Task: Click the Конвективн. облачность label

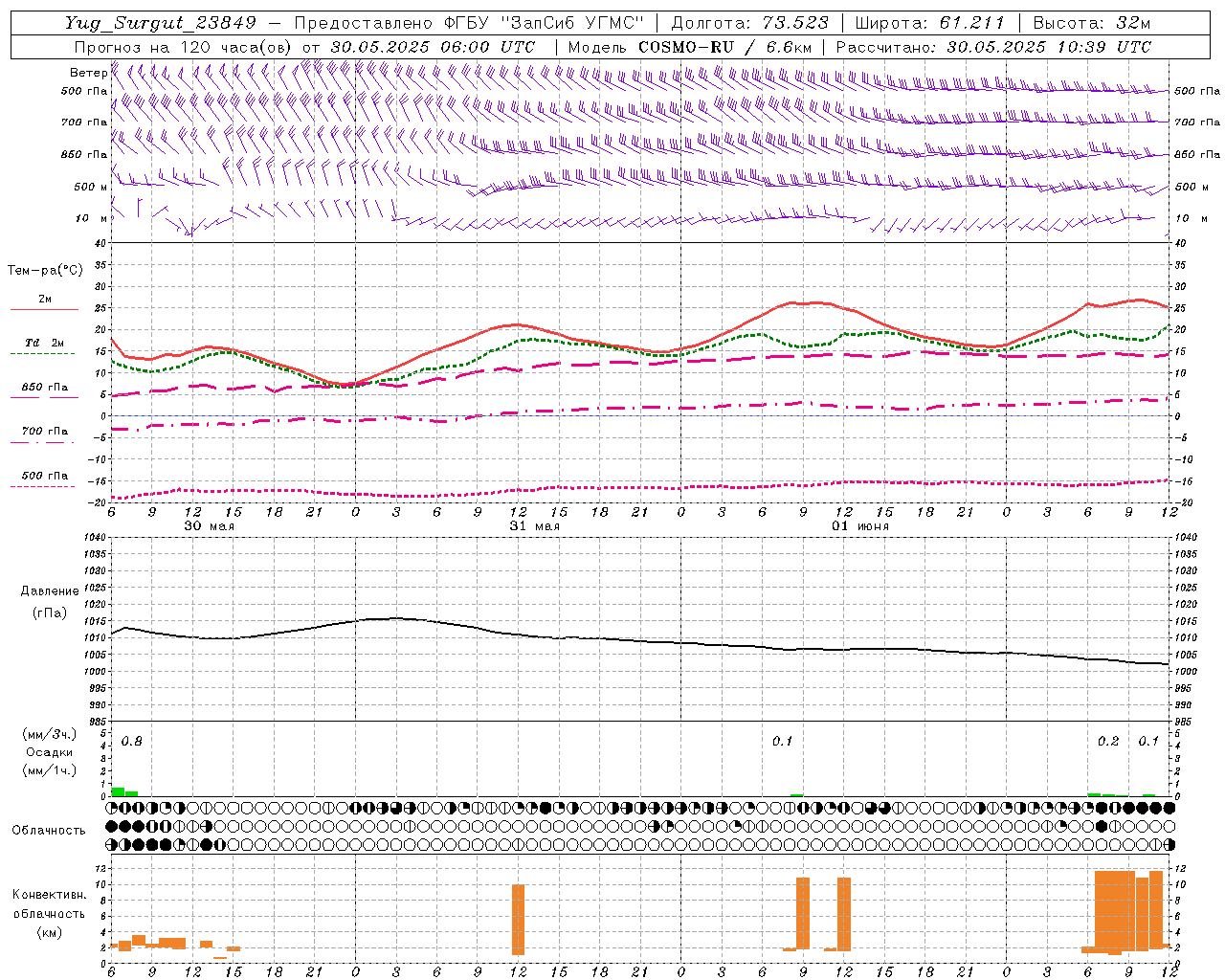Action: pyautogui.click(x=49, y=903)
